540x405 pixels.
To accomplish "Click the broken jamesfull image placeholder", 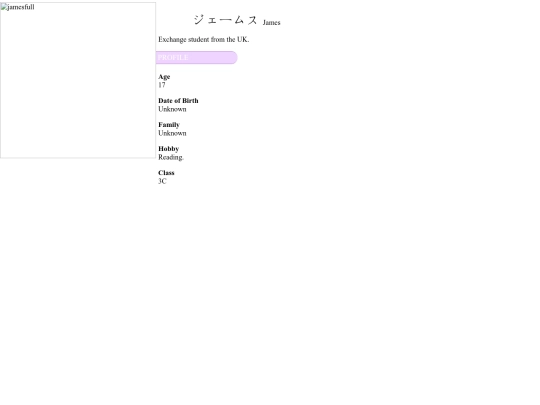I will pyautogui.click(x=78, y=80).
